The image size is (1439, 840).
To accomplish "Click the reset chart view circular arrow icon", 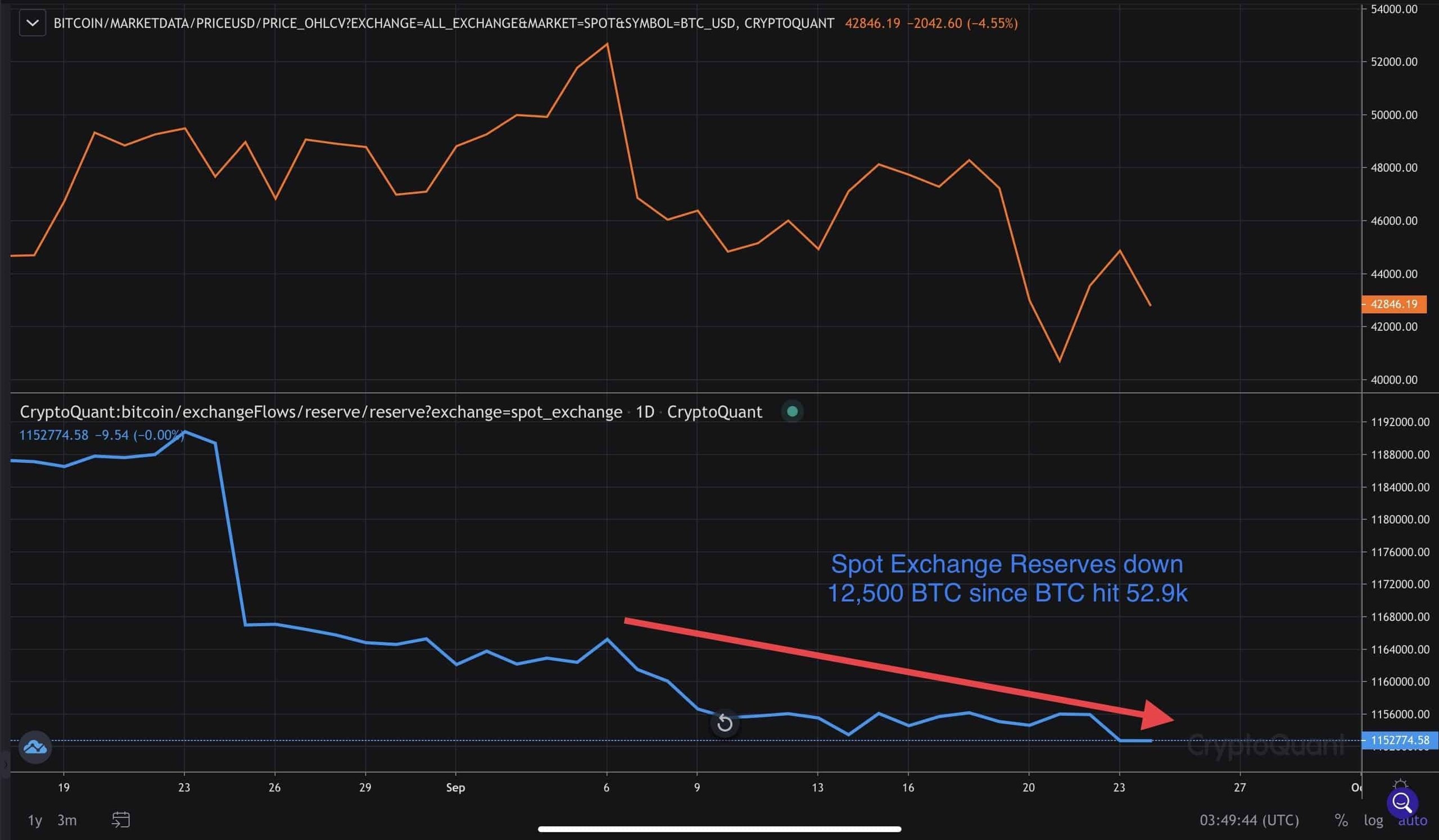I will pos(725,723).
